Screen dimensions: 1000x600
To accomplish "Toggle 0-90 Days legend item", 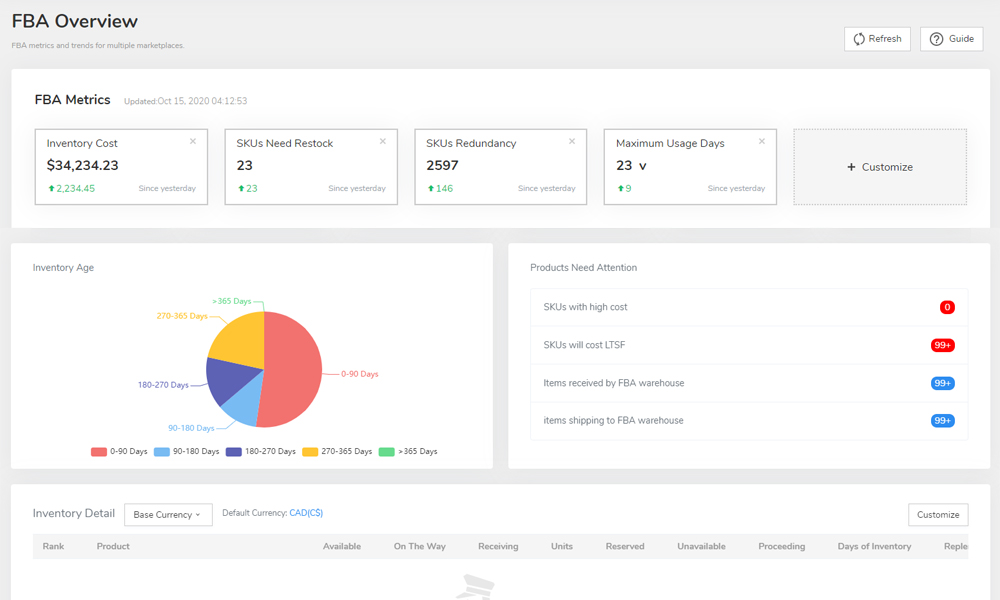I will tap(119, 452).
